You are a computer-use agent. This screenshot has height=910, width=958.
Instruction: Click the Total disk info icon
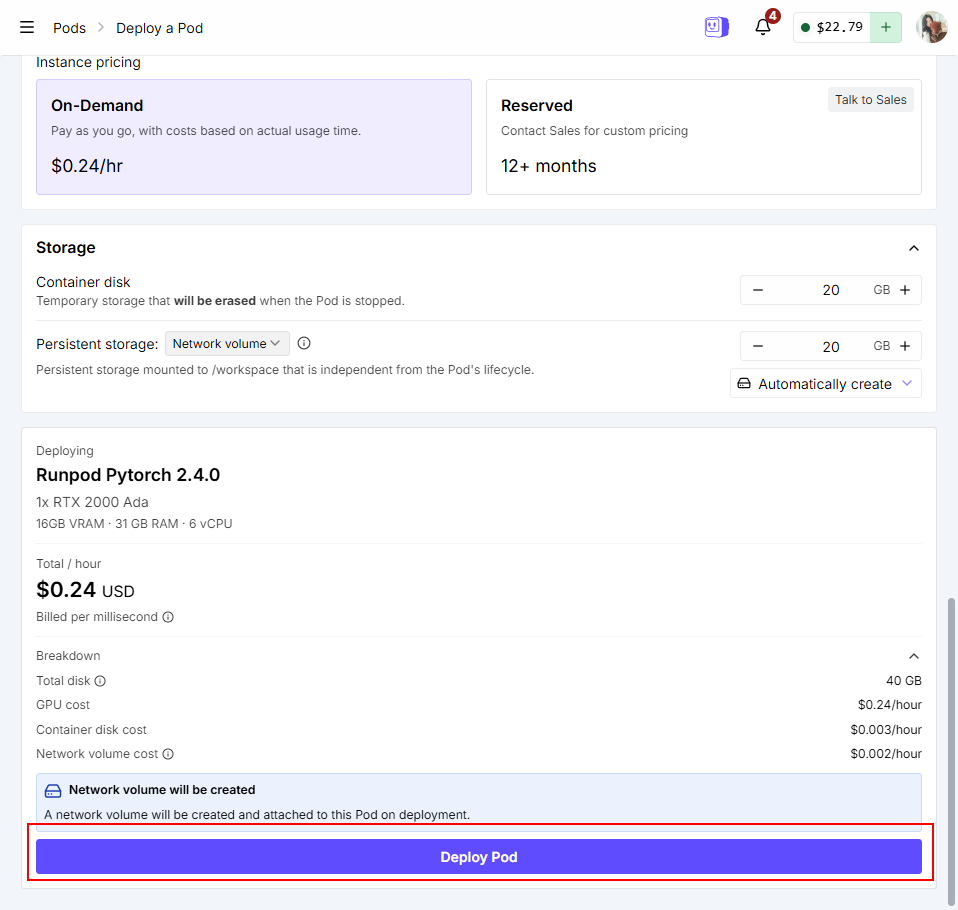coord(100,681)
